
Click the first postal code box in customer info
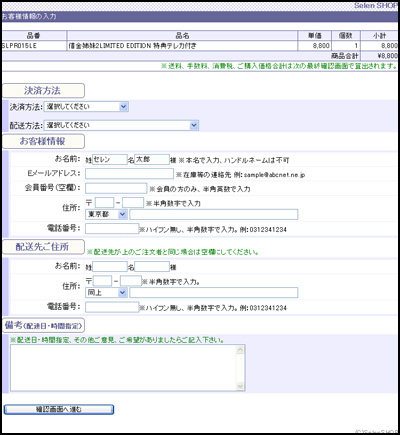pos(104,203)
